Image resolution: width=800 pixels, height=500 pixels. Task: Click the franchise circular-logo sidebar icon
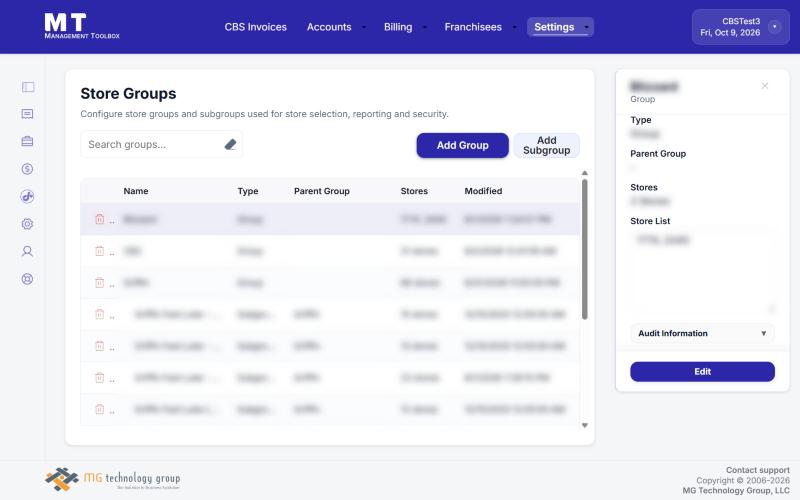click(x=28, y=196)
